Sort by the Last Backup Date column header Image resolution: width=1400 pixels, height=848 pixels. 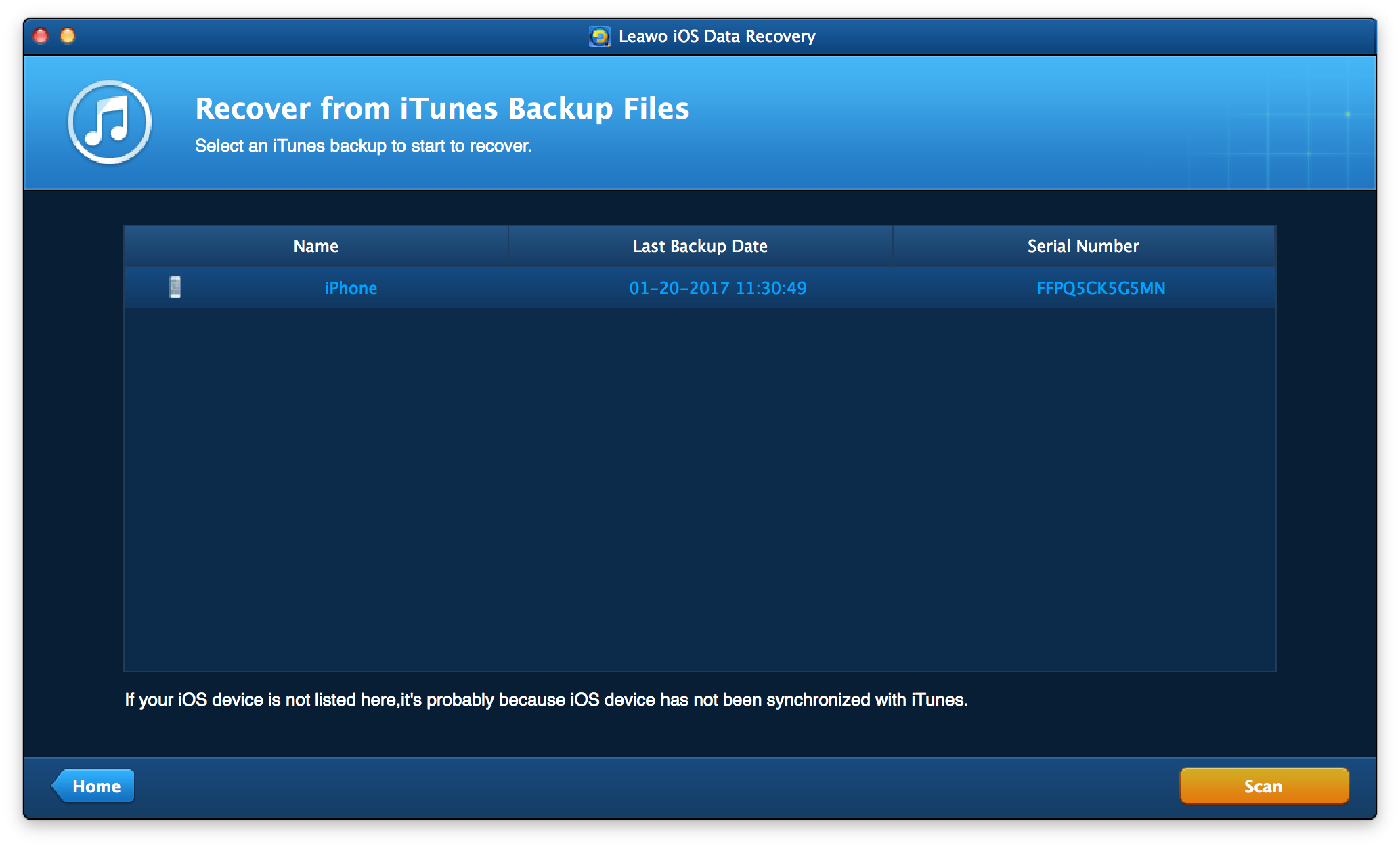[x=700, y=247]
